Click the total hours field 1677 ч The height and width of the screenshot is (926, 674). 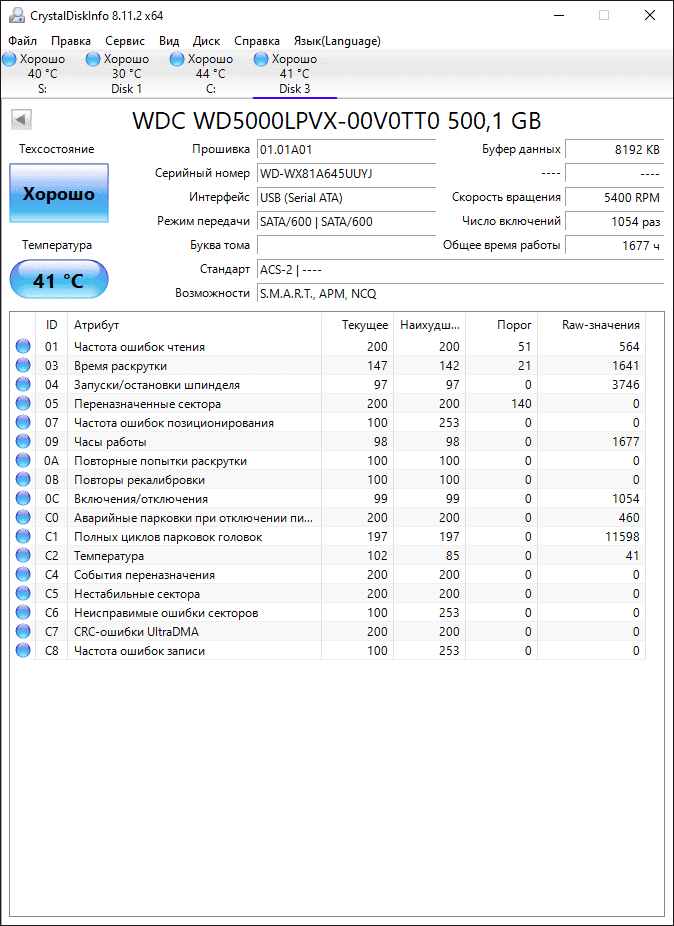tap(614, 245)
